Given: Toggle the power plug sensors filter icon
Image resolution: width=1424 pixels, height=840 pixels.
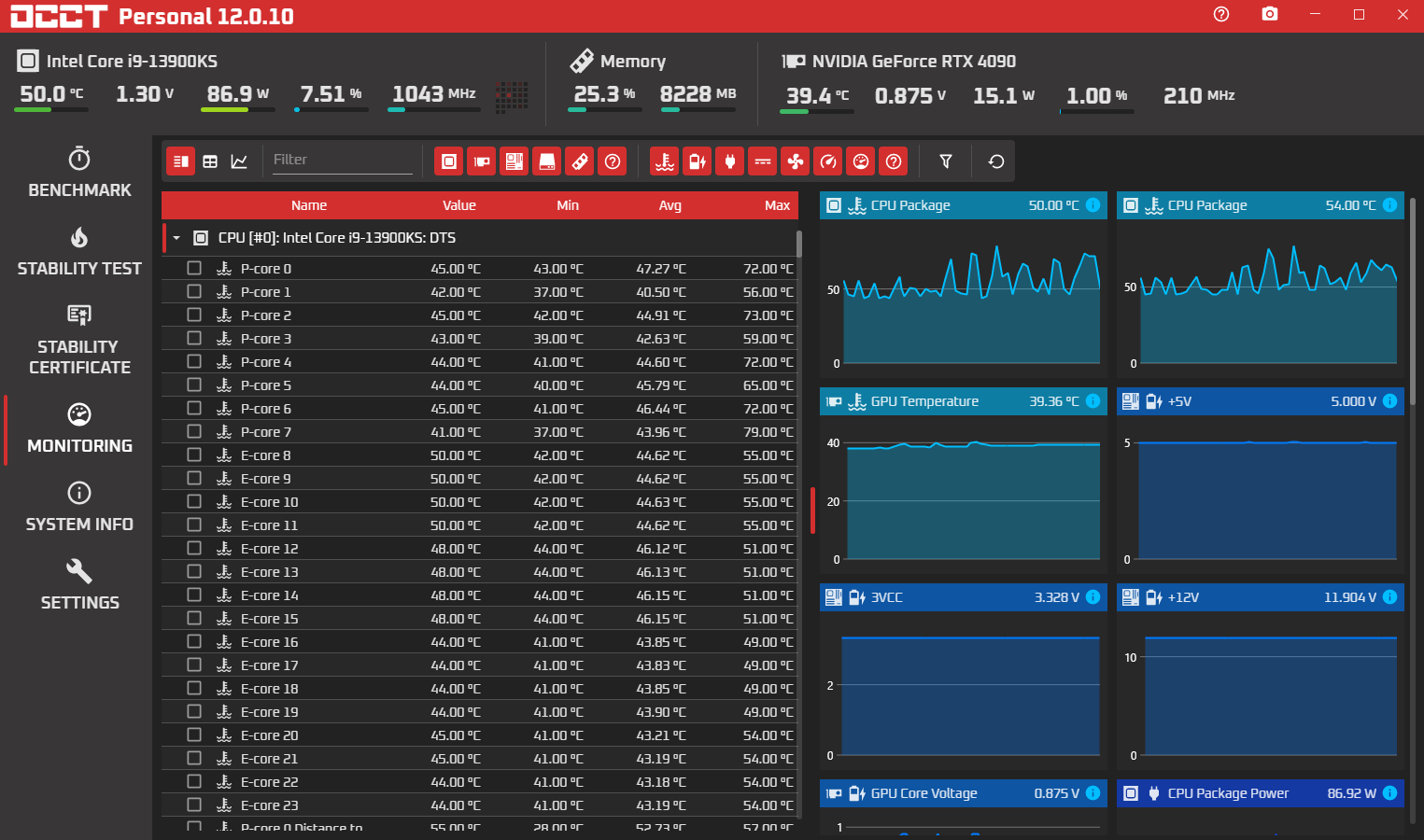Looking at the screenshot, I should point(730,161).
